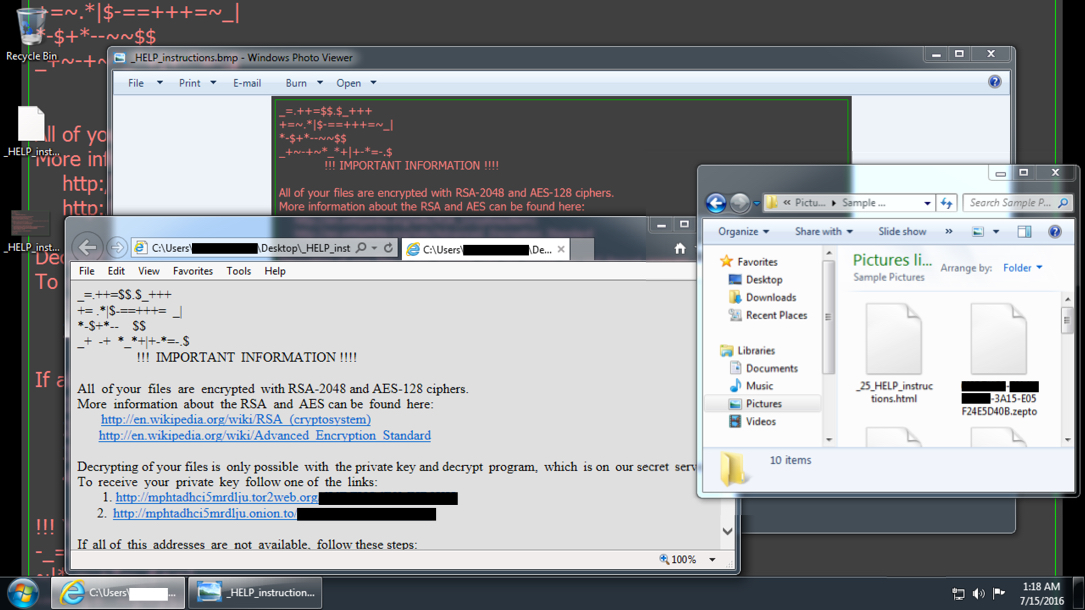This screenshot has height=610, width=1085.
Task: Click in the Search Sample Pictures field
Action: click(1010, 203)
